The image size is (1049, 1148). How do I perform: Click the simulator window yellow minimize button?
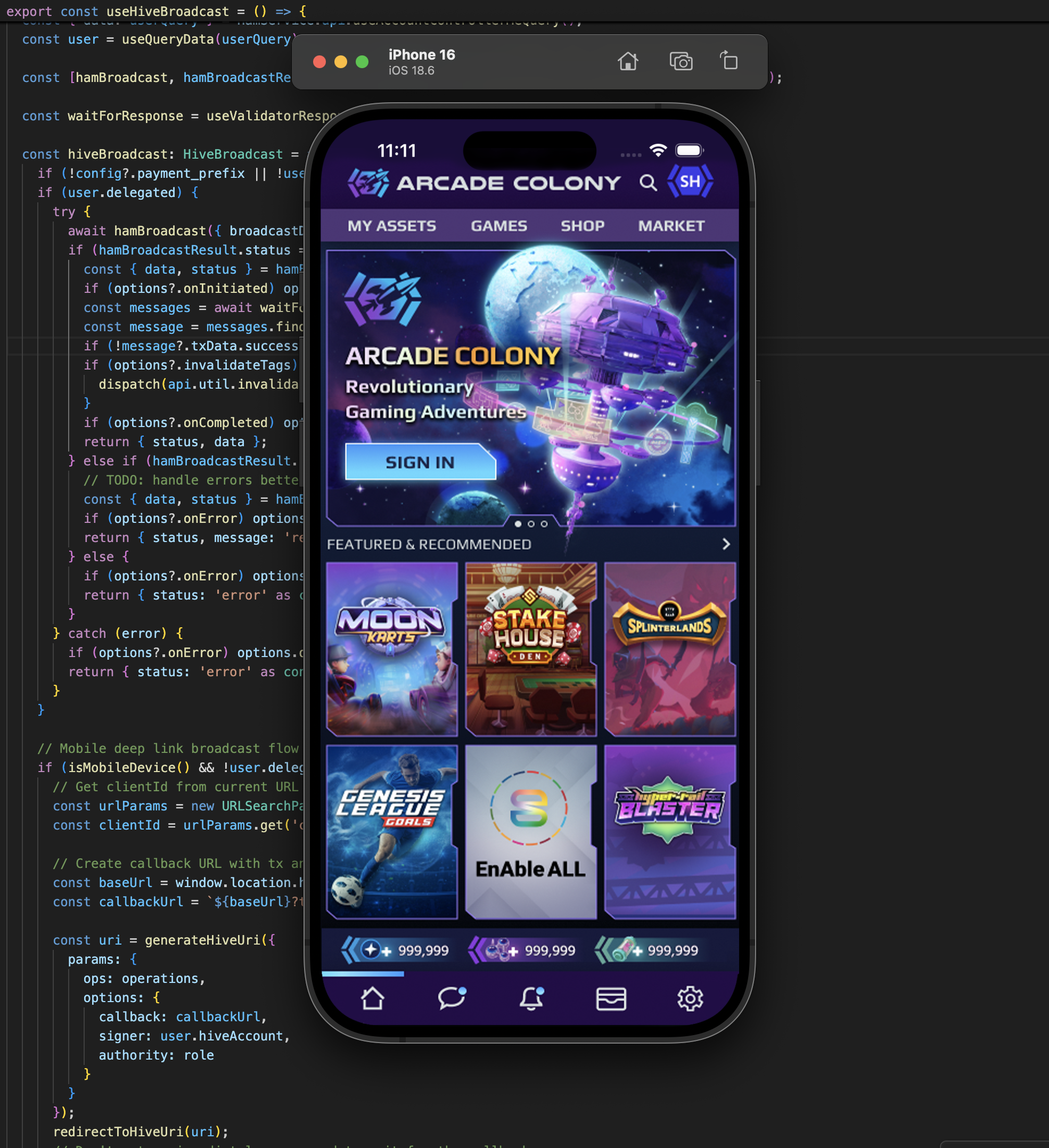pos(341,62)
